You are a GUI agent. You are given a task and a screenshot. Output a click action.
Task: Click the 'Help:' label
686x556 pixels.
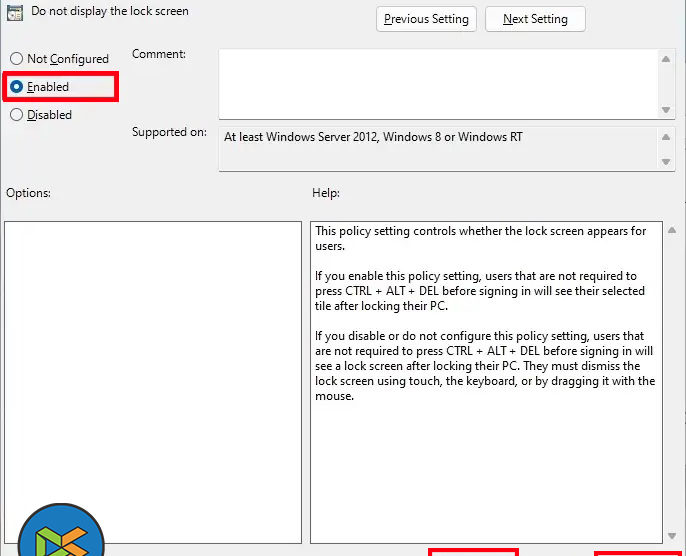coord(326,193)
